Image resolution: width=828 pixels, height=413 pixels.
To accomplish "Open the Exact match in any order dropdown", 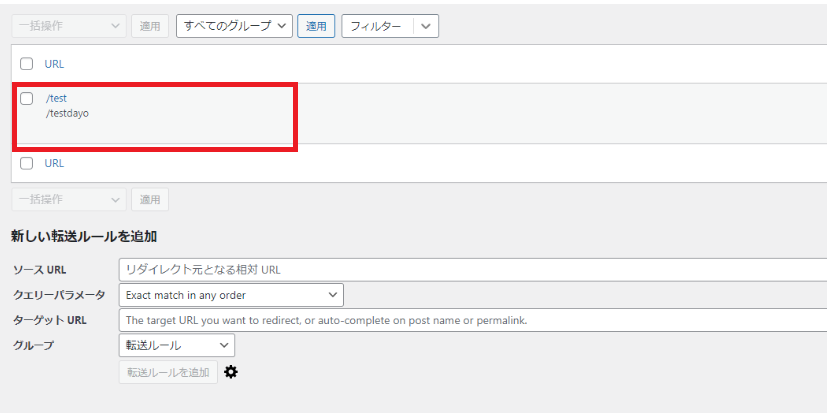I will click(x=231, y=295).
